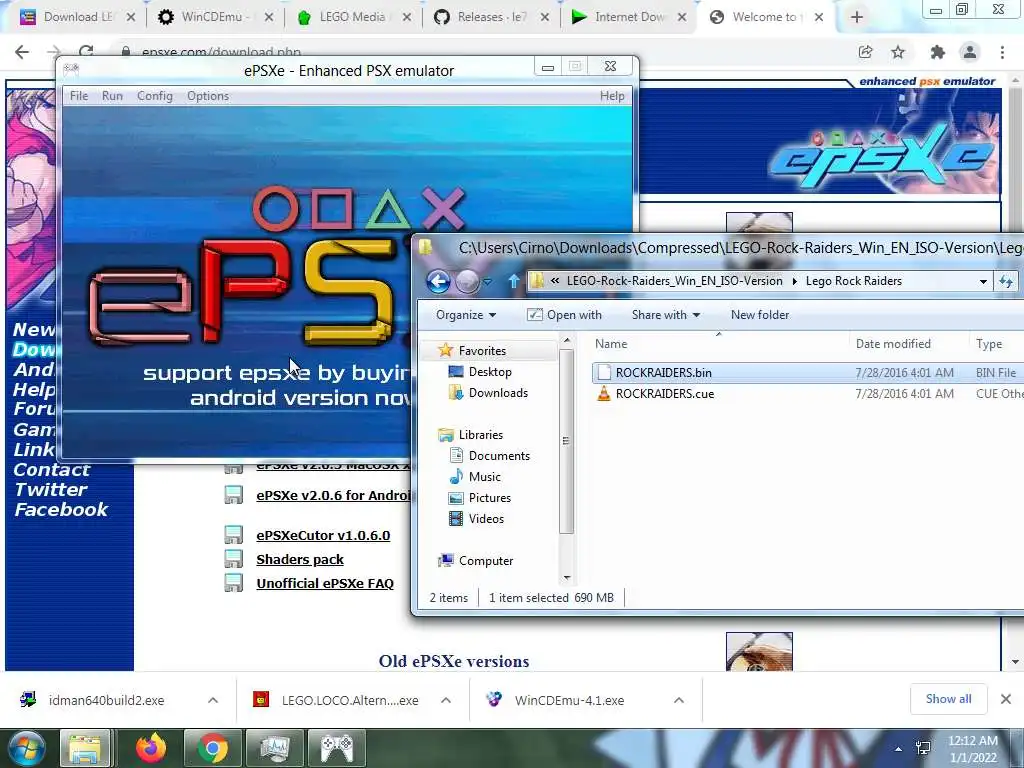The image size is (1024, 768).
Task: Click the Facebook link in website sidebar
Action: (61, 509)
